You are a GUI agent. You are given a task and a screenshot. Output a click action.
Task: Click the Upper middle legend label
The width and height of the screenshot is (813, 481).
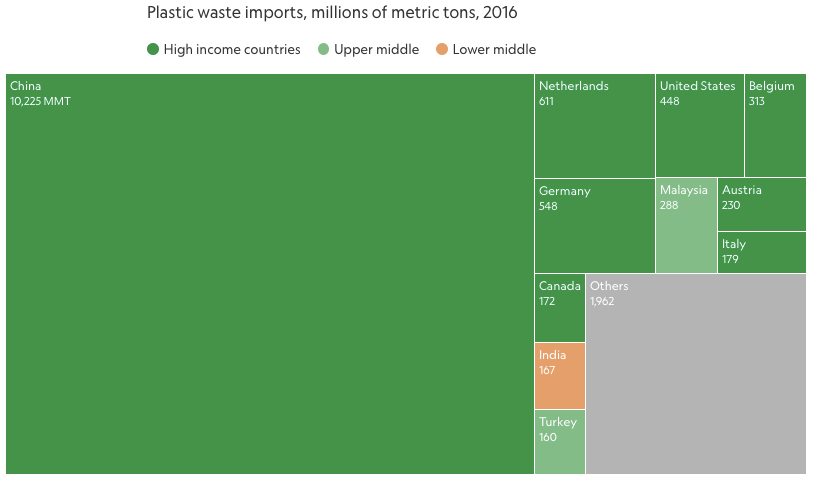click(x=376, y=49)
